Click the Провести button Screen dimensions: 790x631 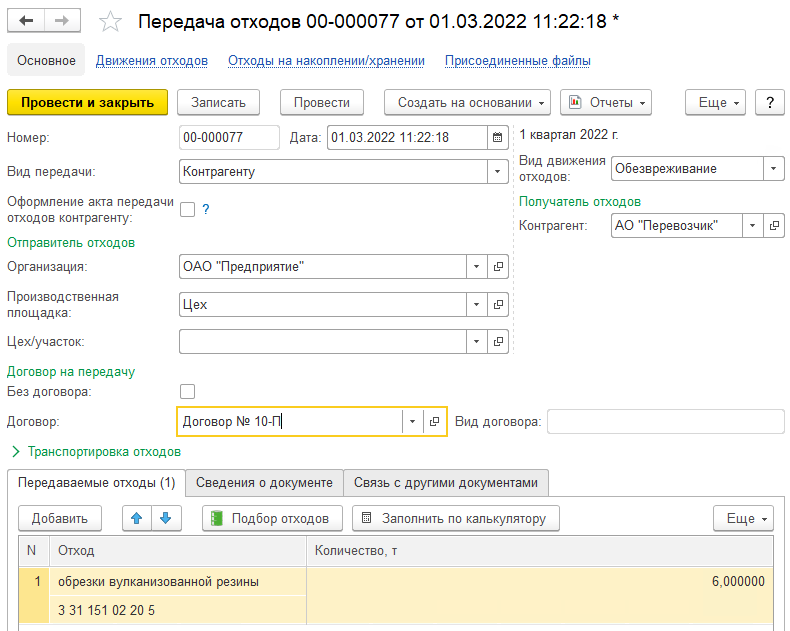pyautogui.click(x=321, y=102)
